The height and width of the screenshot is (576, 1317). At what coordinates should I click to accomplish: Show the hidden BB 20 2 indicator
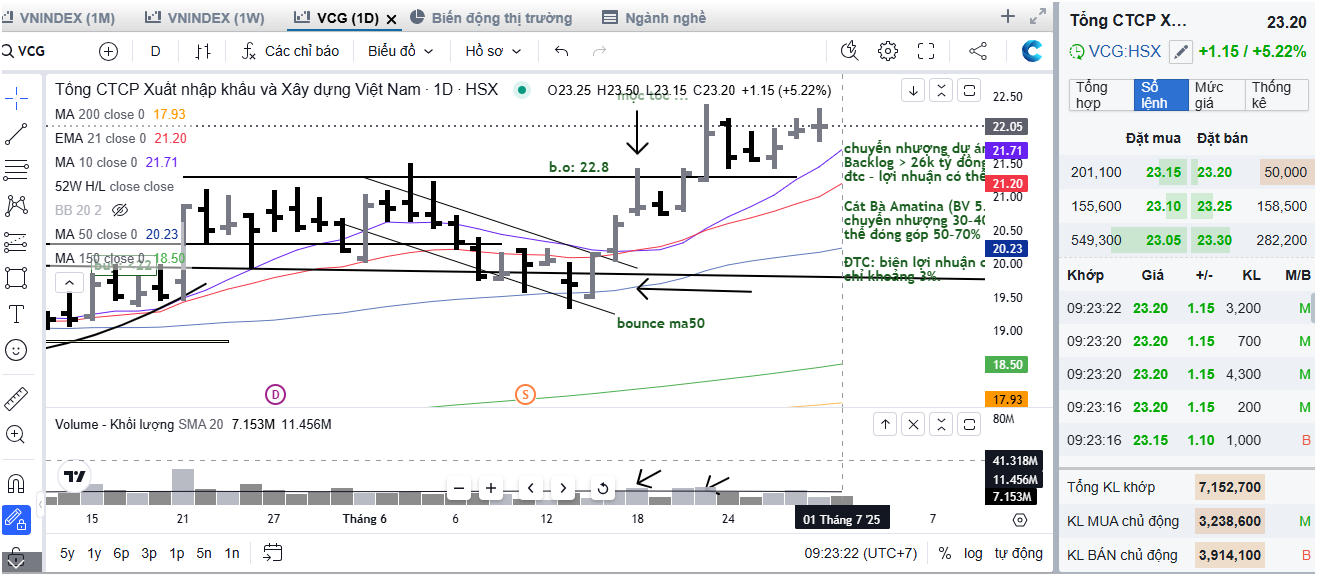point(121,210)
